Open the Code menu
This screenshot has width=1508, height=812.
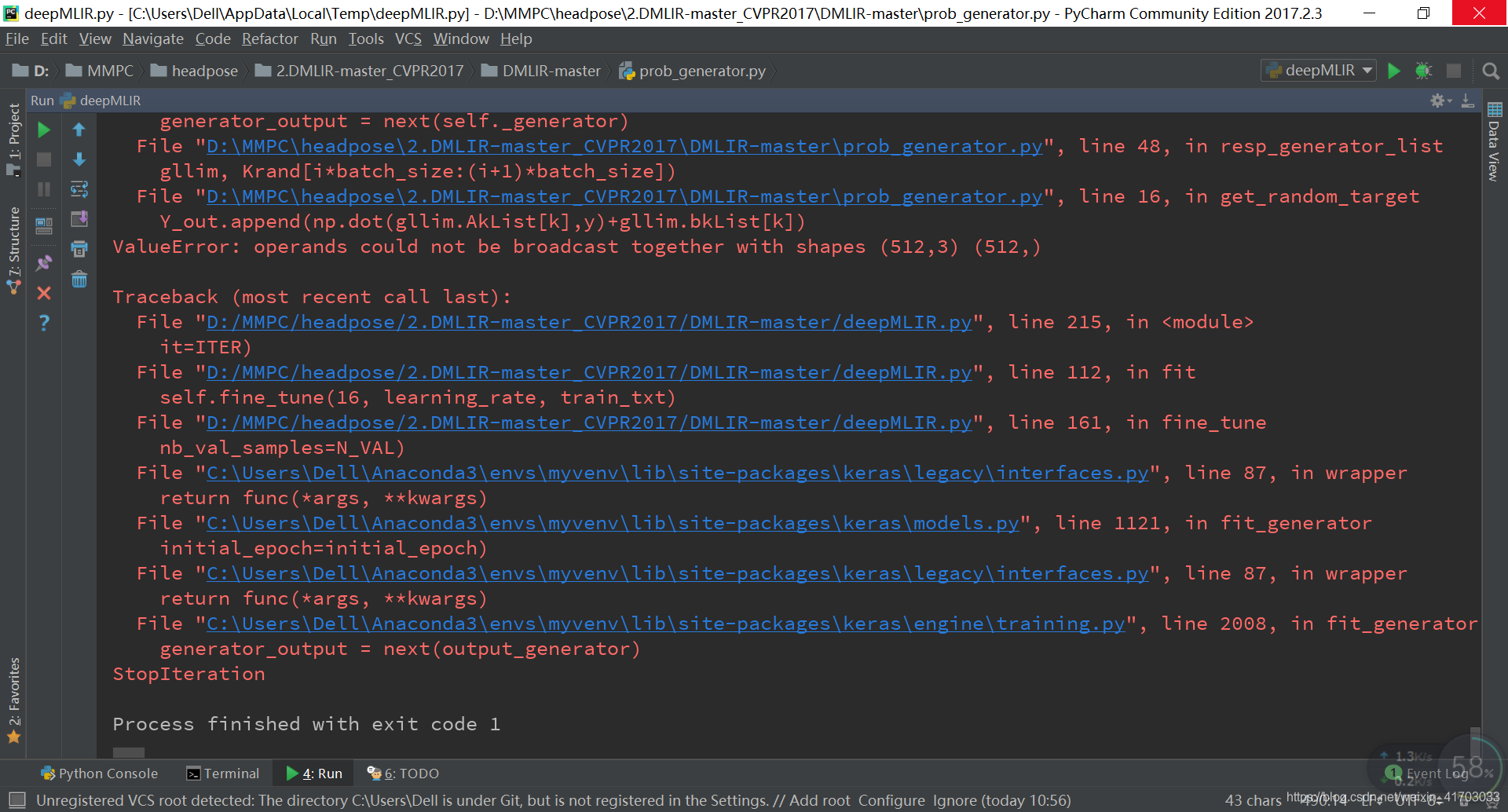click(x=213, y=38)
